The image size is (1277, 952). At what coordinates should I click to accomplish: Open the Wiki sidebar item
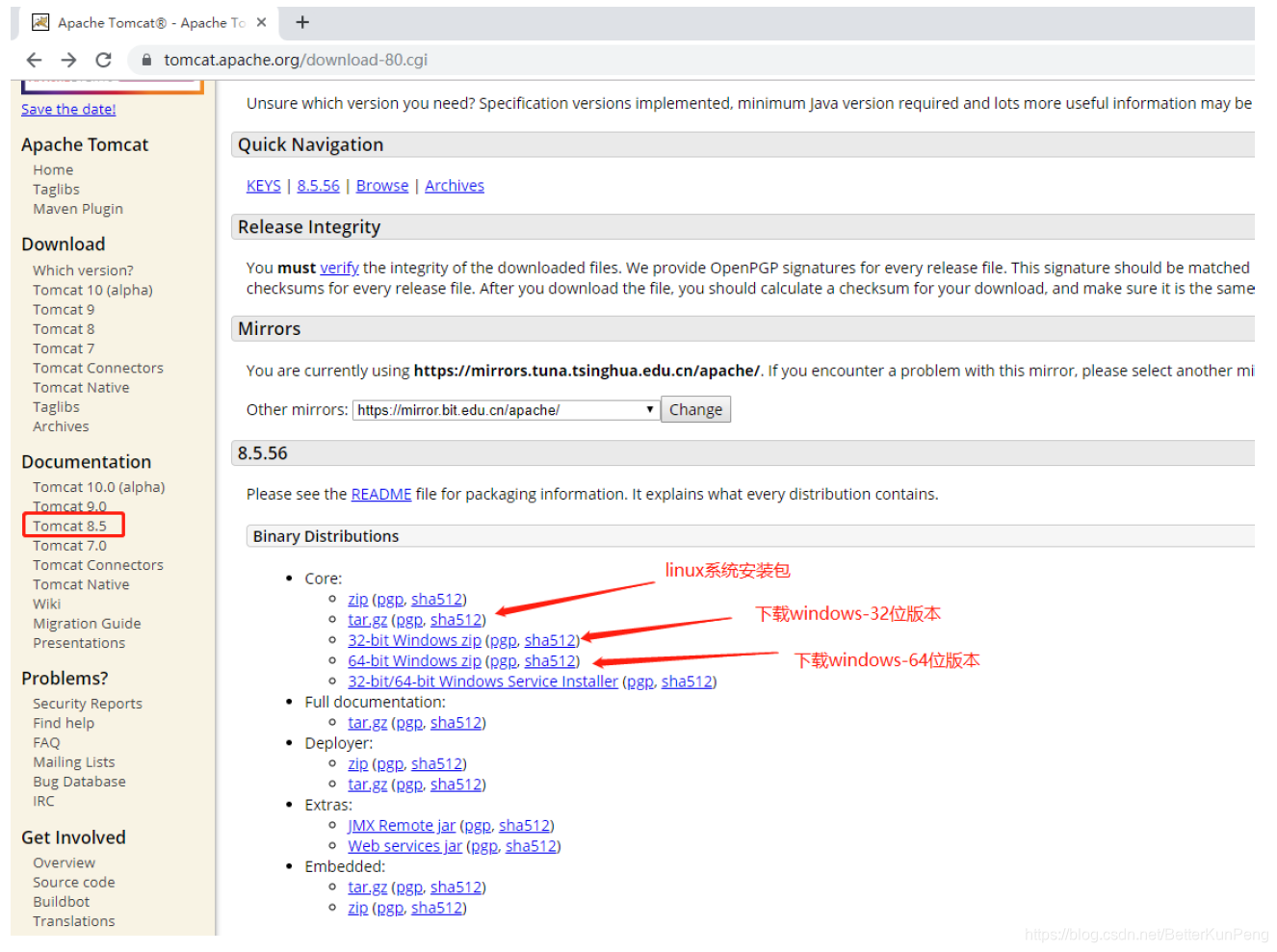coord(46,605)
